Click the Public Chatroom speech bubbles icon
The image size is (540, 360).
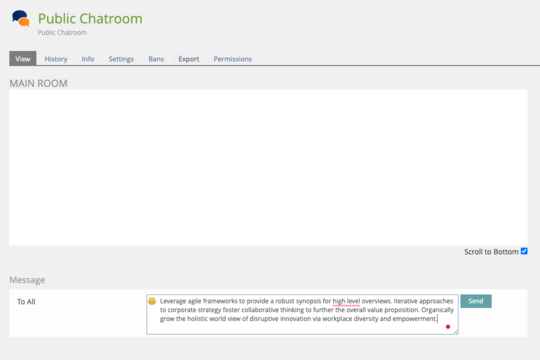[21, 18]
